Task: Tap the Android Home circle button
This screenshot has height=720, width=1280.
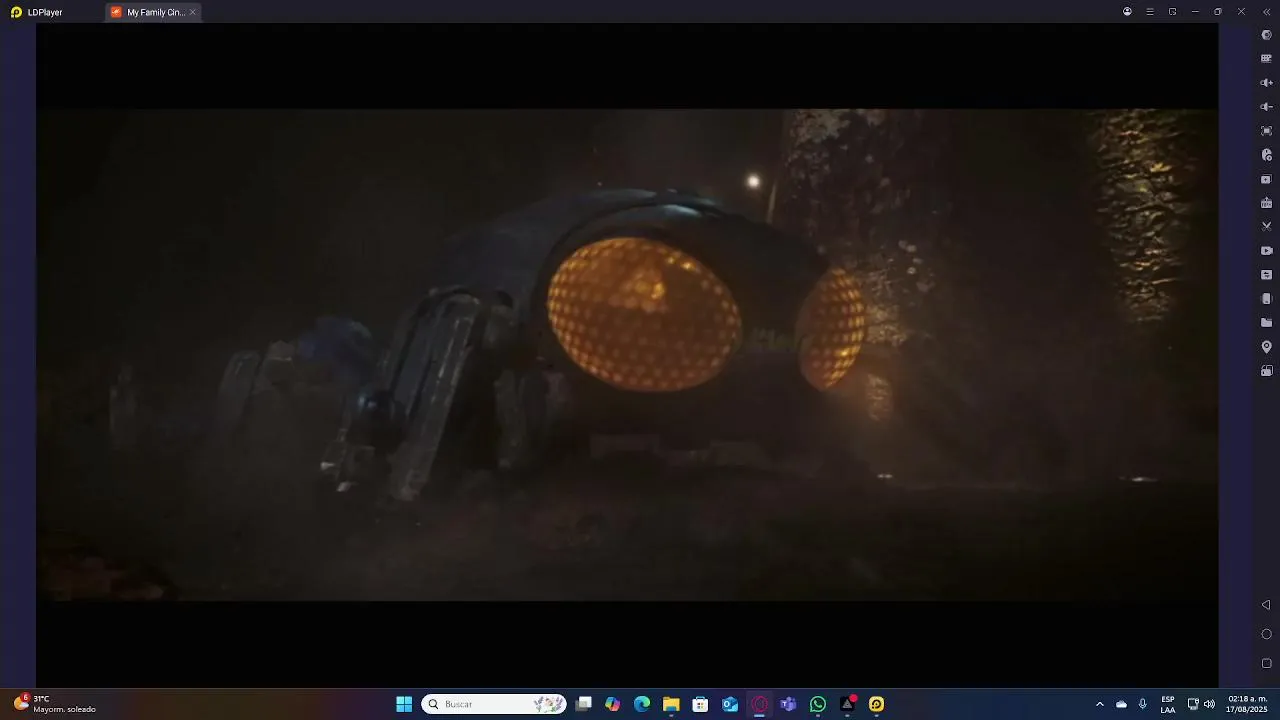Action: (1266, 634)
